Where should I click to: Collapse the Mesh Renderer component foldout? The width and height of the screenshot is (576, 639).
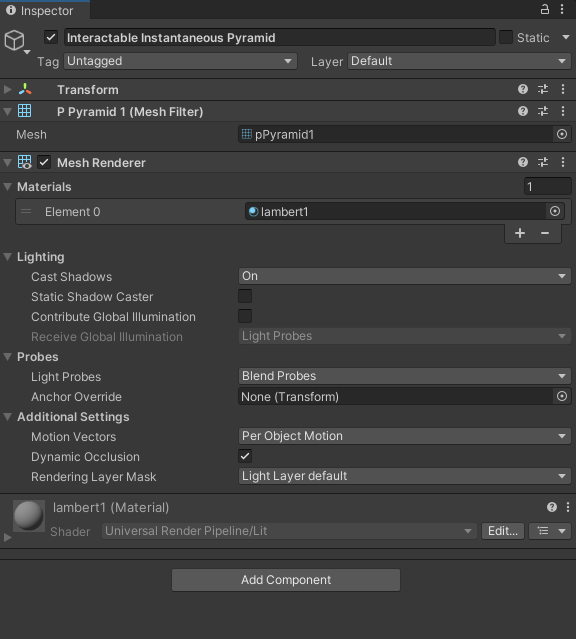(x=7, y=163)
